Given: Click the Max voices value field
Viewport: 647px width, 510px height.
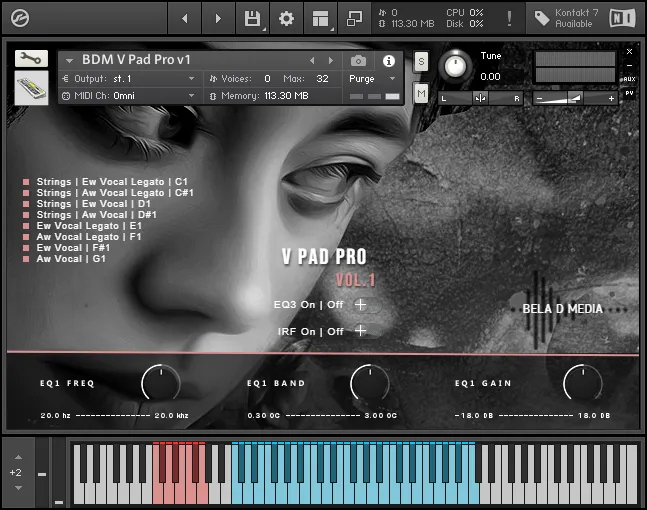Looking at the screenshot, I should (x=321, y=78).
